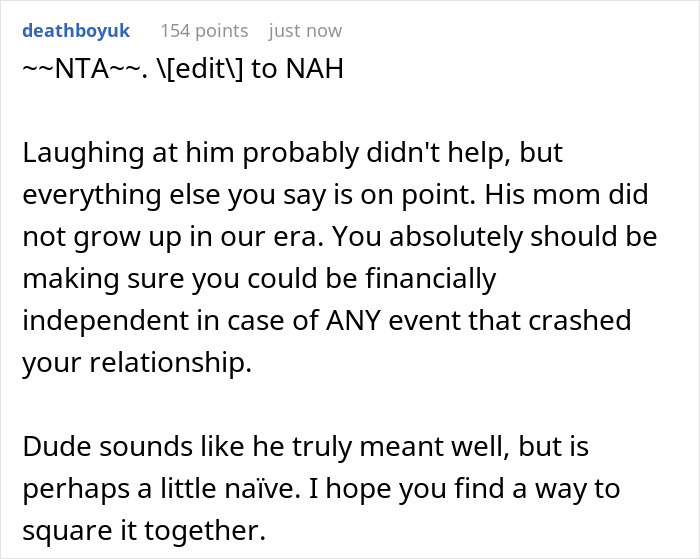700x559 pixels.
Task: Open the deathboyuk user profile link
Action: pyautogui.click(x=75, y=31)
